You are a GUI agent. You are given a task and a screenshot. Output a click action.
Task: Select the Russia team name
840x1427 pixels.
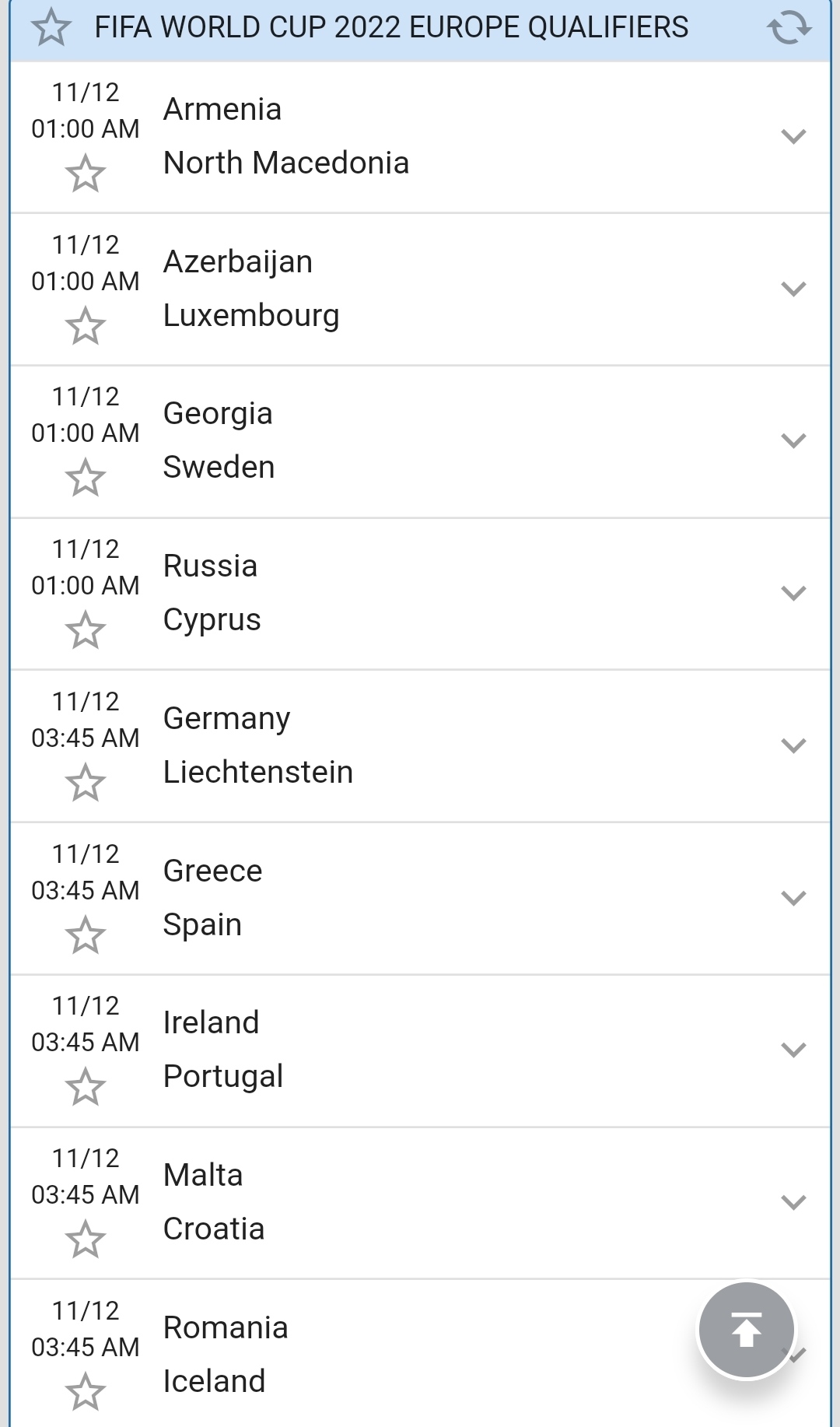click(x=210, y=566)
